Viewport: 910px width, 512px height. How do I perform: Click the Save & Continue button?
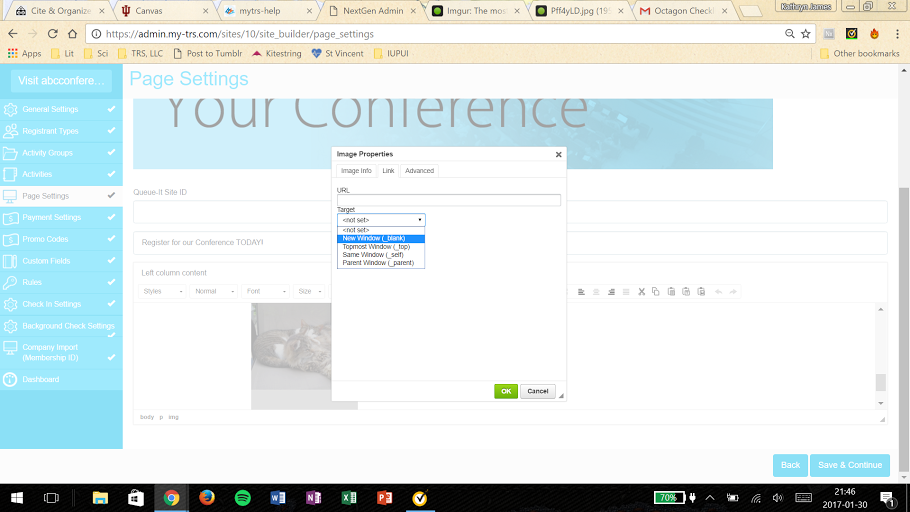(x=849, y=465)
